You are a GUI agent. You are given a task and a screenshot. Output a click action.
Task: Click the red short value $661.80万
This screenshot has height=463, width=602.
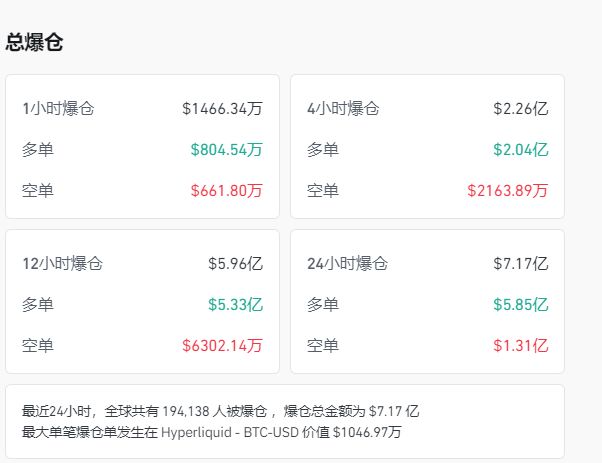226,190
